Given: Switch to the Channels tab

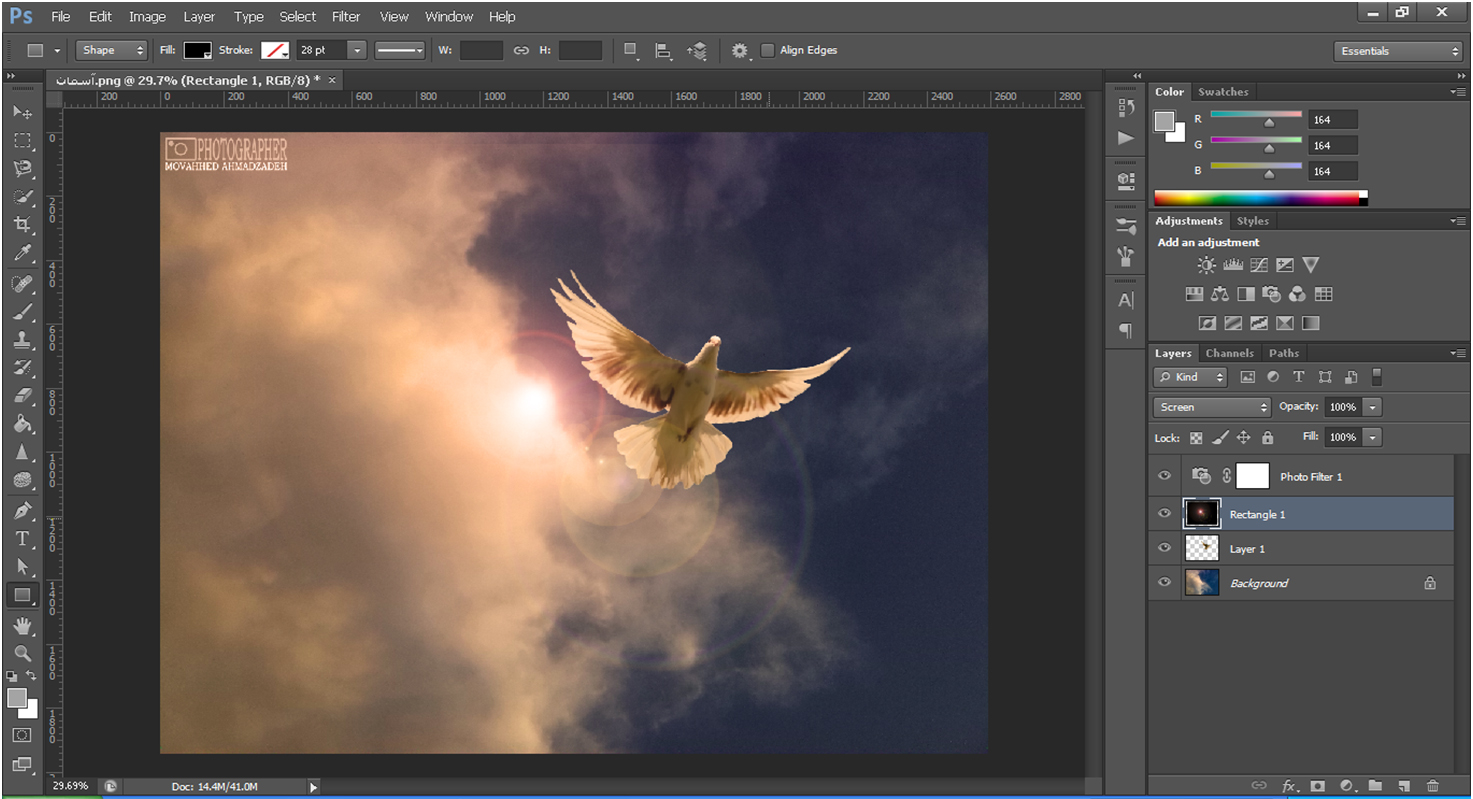Looking at the screenshot, I should tap(1229, 353).
